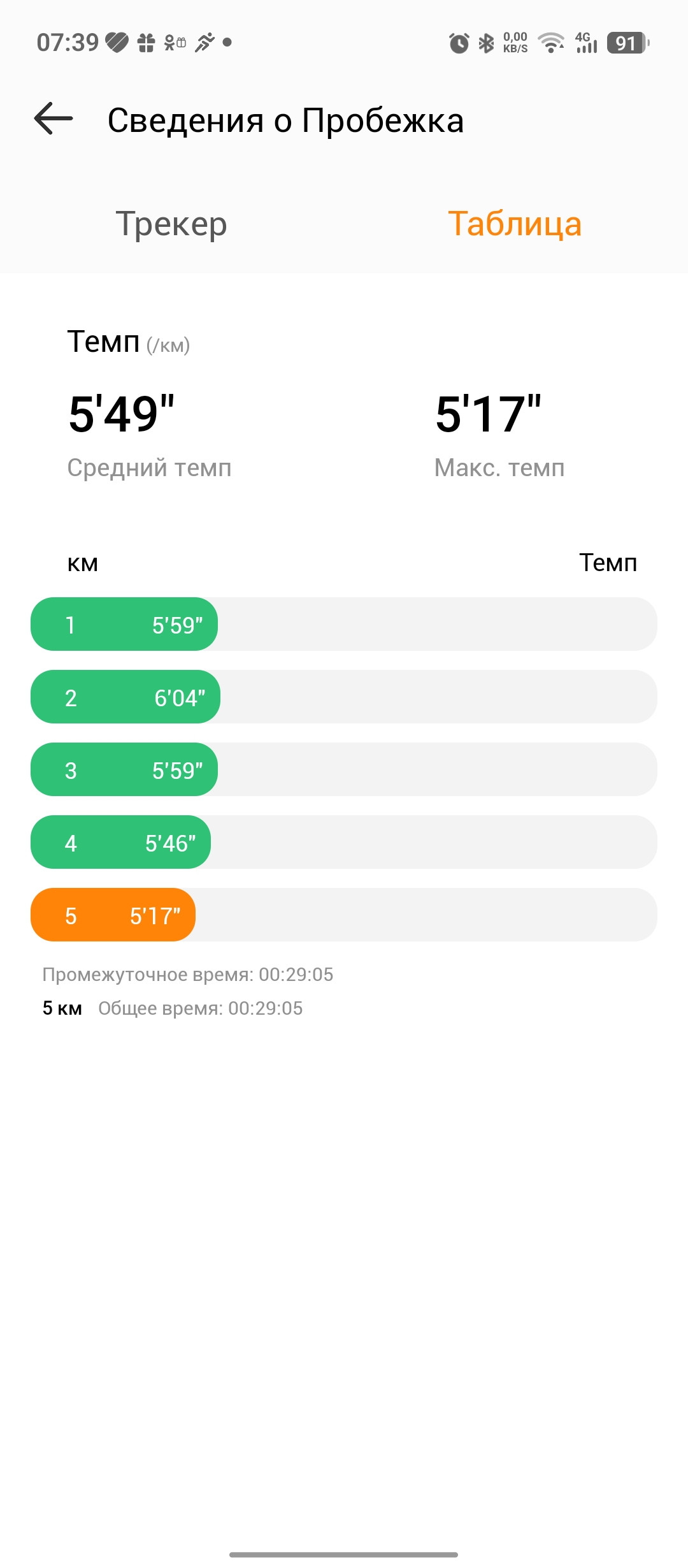Tap the battery level 91 indicator
Image resolution: width=688 pixels, height=1568 pixels.
[x=628, y=43]
